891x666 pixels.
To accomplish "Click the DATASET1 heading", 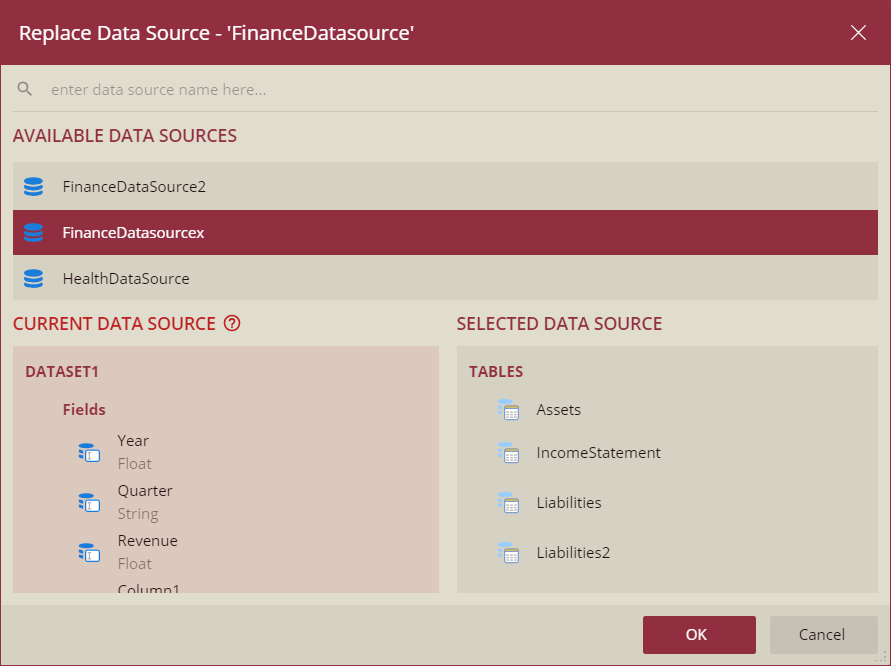I will point(62,372).
